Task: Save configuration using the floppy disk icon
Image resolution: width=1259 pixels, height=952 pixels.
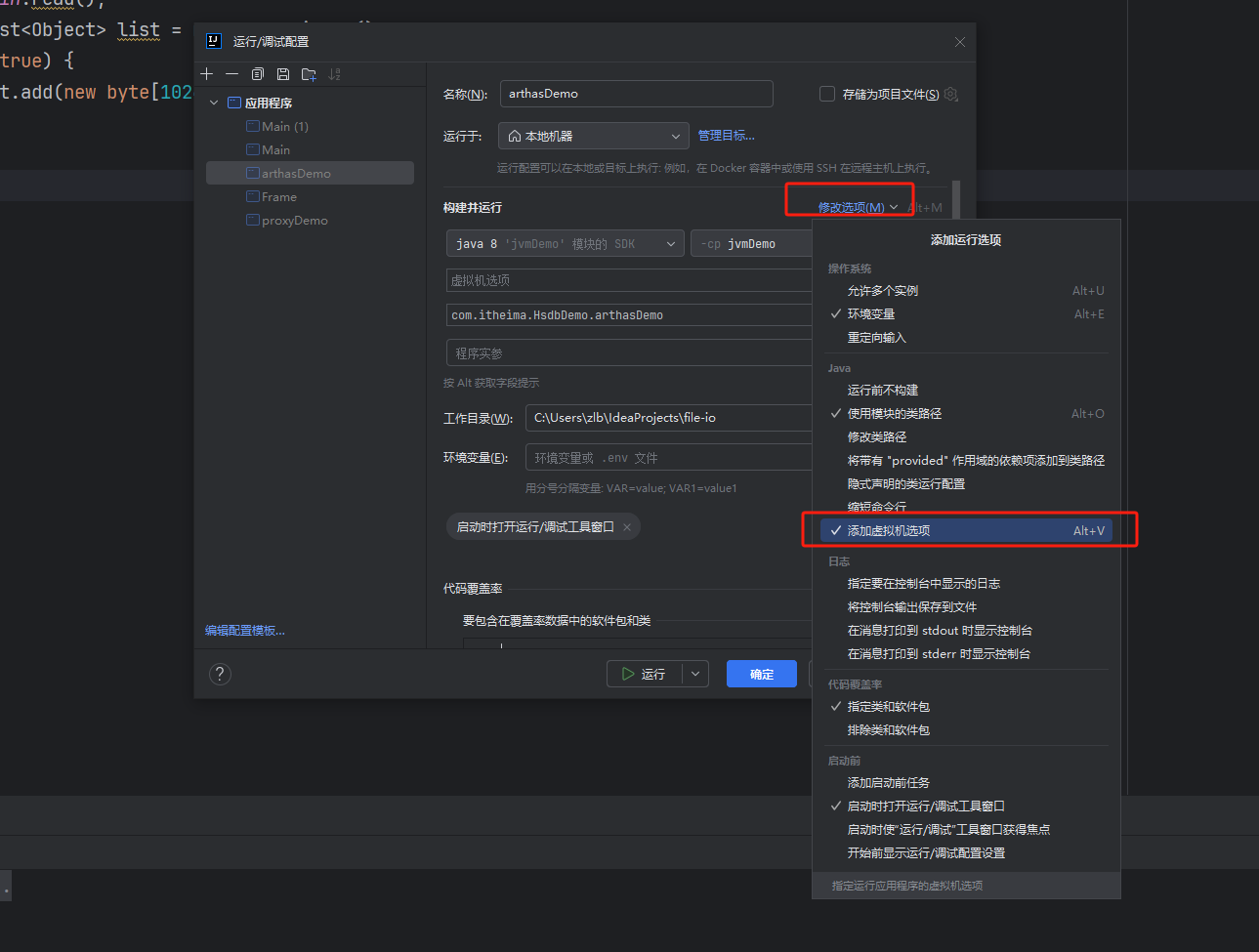Action: pyautogui.click(x=283, y=74)
